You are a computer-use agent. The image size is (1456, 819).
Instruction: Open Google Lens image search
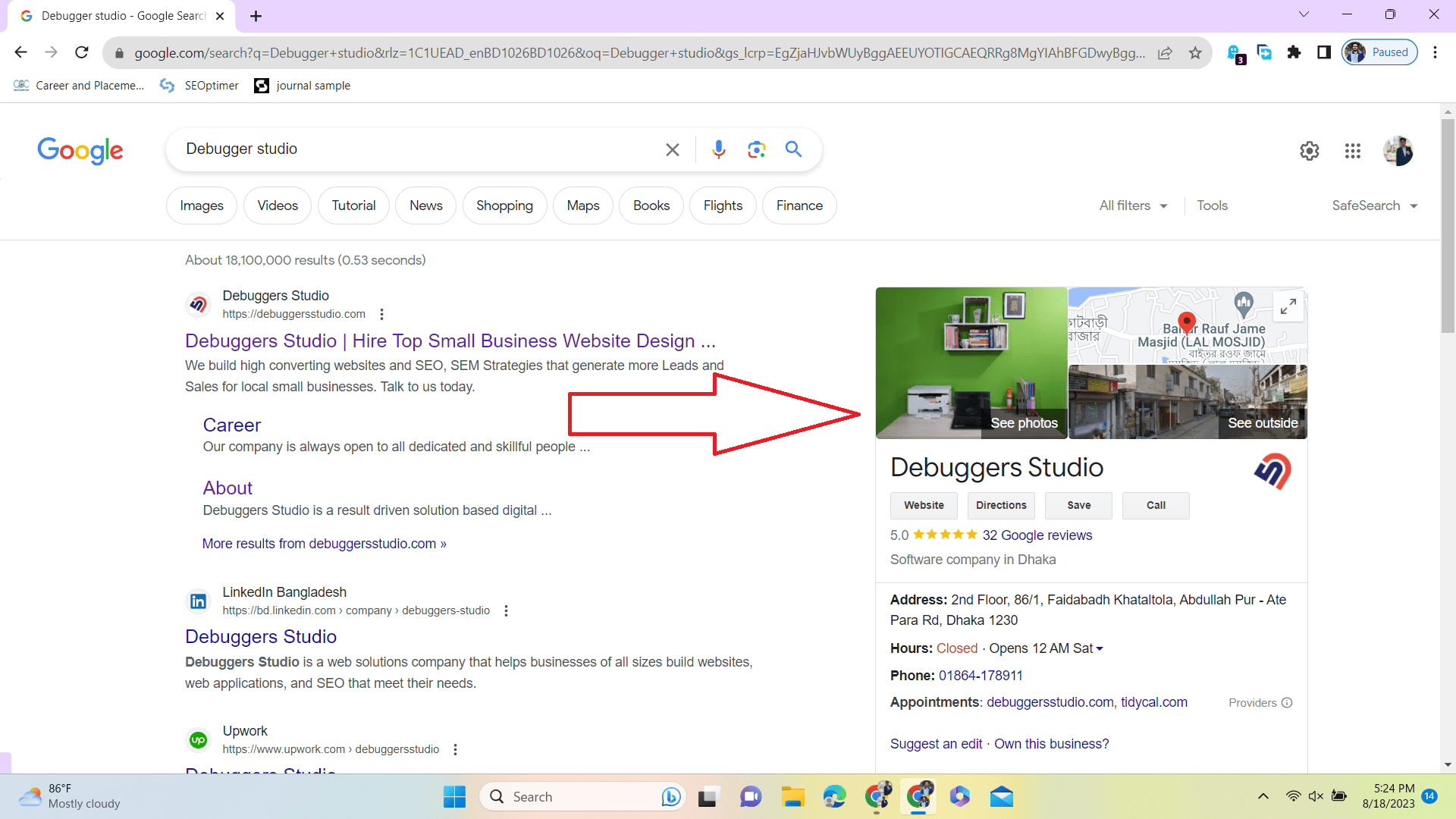[756, 149]
